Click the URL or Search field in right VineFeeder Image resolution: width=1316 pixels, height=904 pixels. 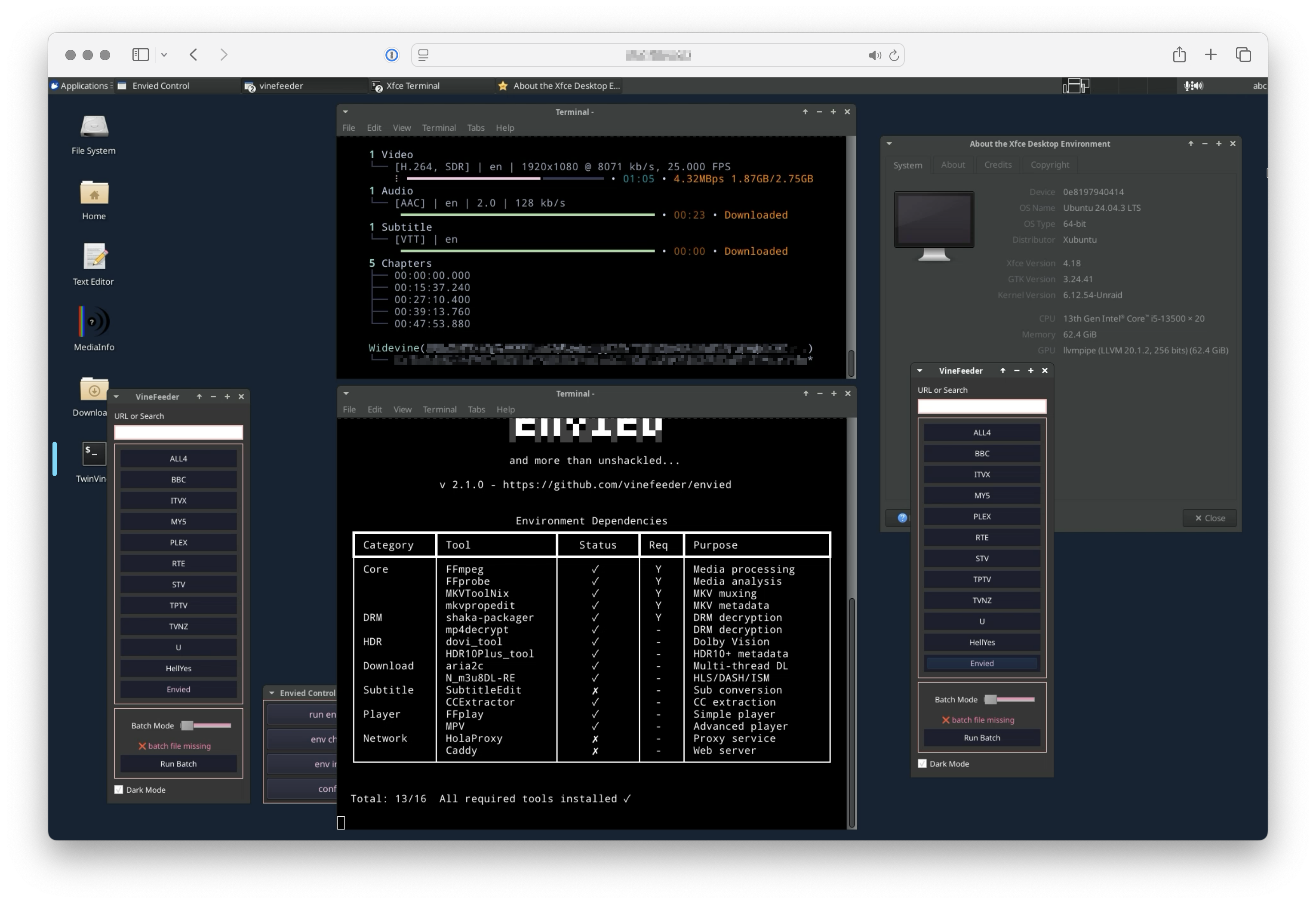click(x=981, y=407)
